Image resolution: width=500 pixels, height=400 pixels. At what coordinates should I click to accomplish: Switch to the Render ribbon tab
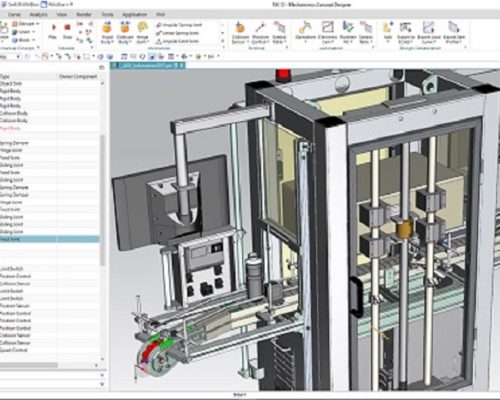tap(84, 15)
